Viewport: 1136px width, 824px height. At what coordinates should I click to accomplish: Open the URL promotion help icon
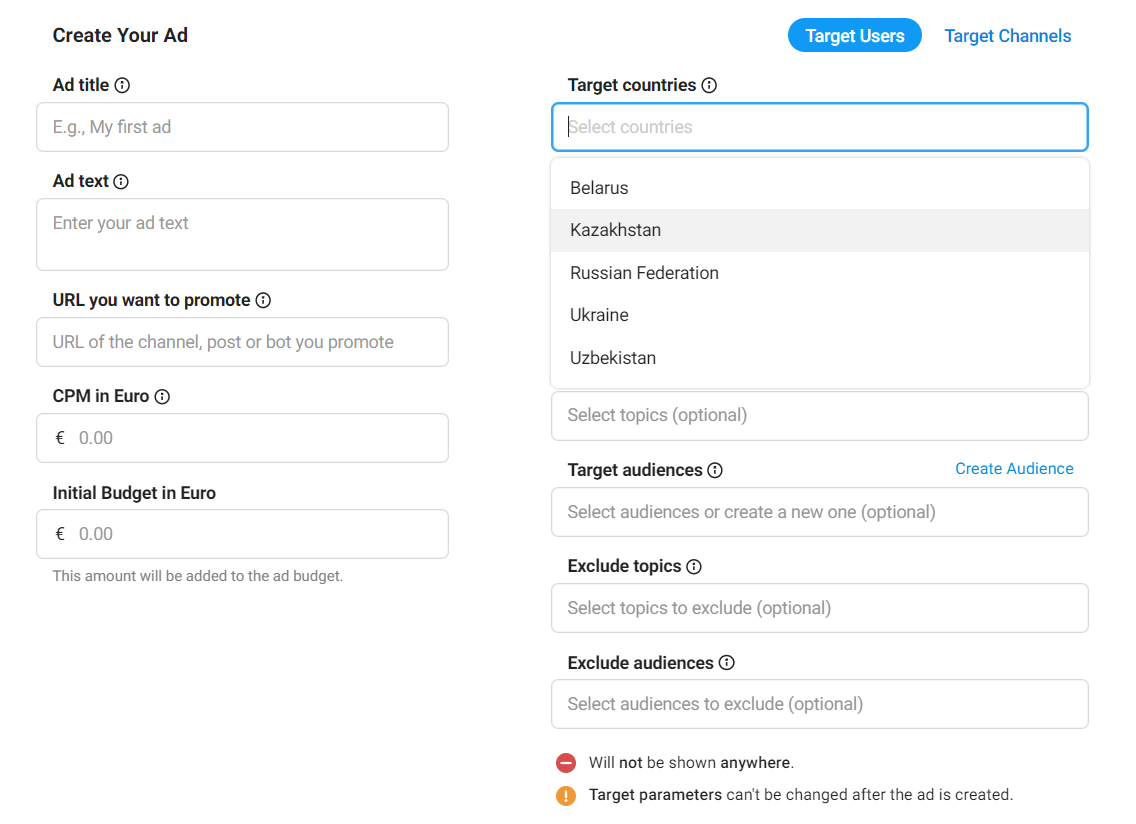click(263, 299)
